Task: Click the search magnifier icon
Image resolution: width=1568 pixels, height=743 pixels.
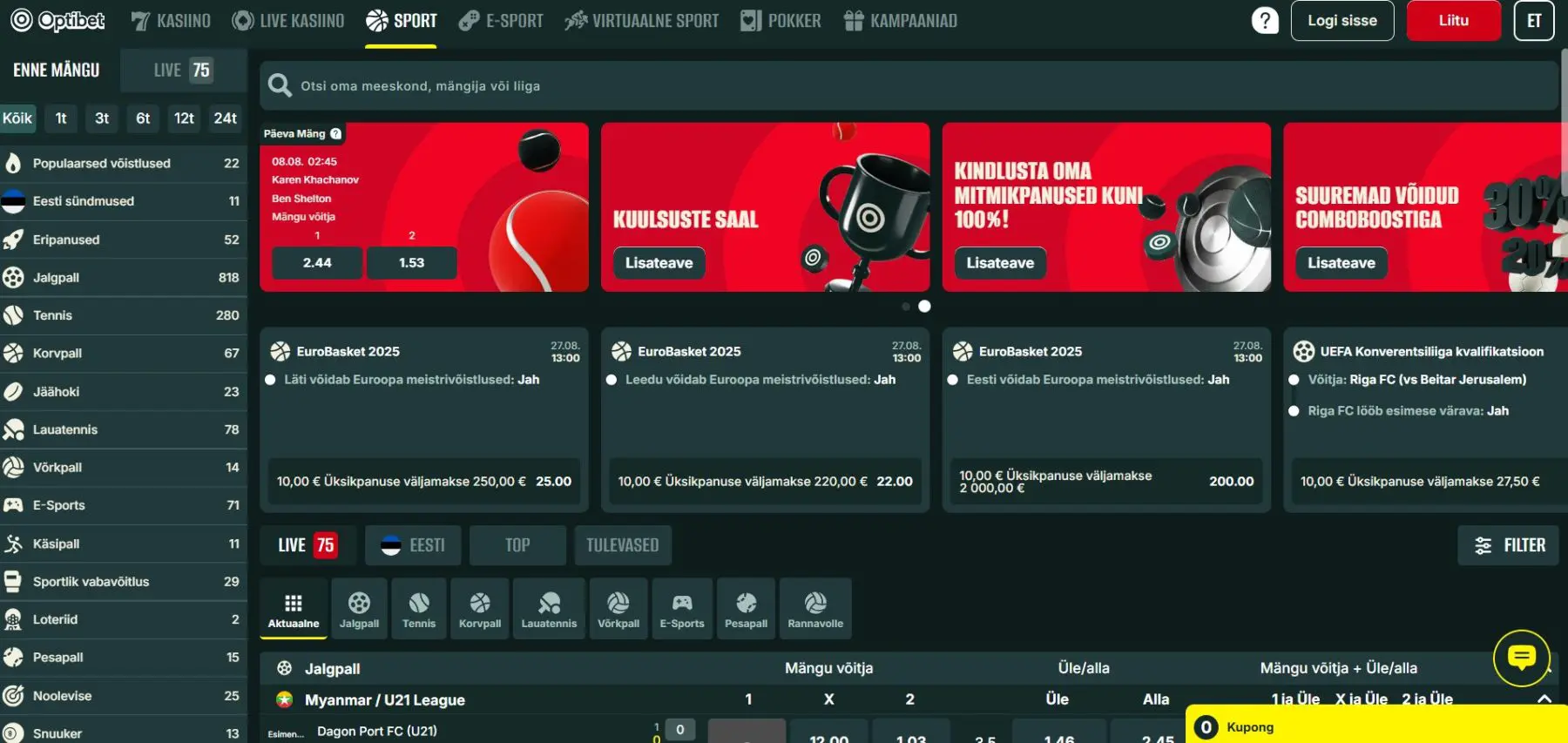Action: (280, 85)
